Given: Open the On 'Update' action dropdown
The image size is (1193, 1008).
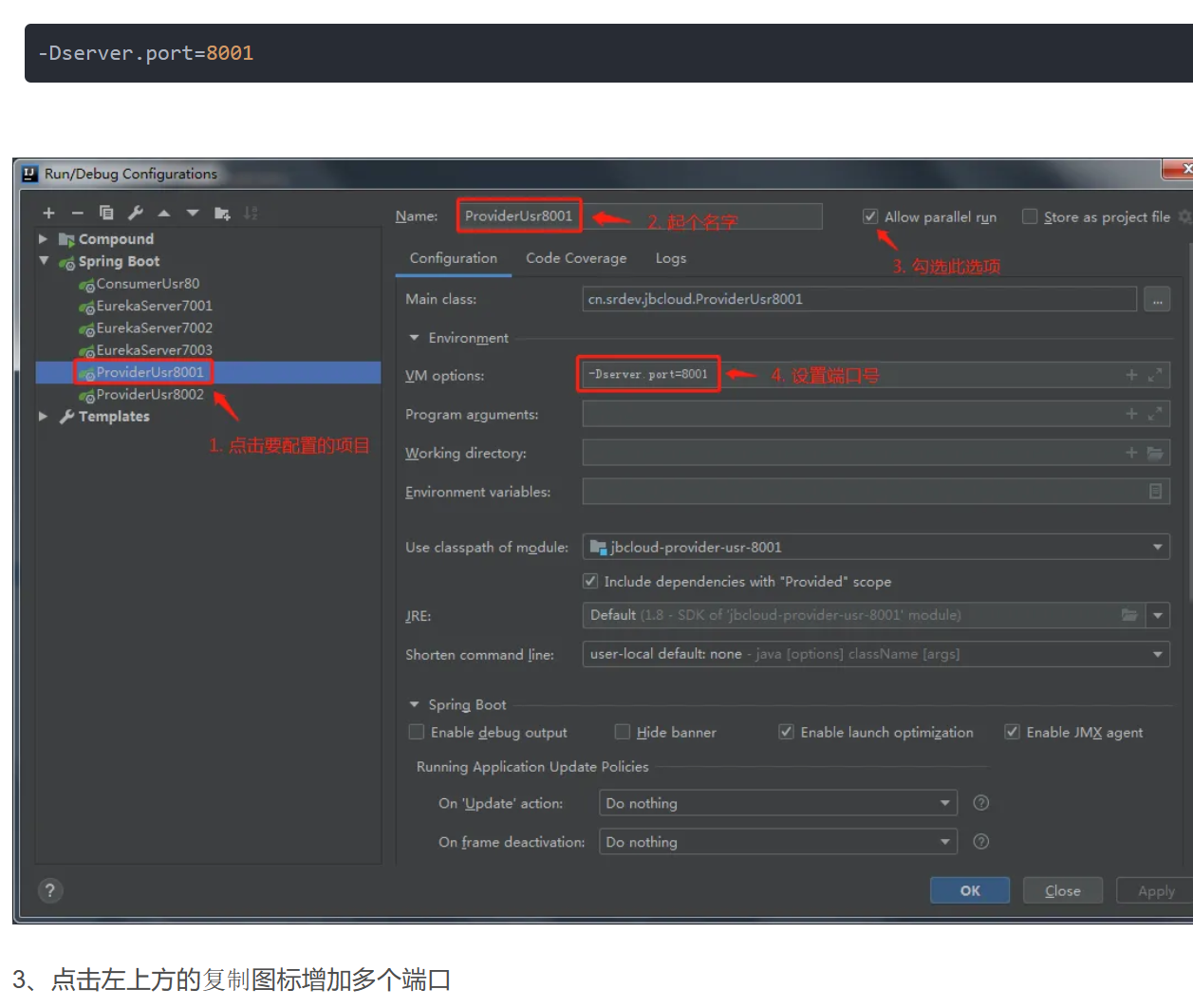Looking at the screenshot, I should [944, 803].
